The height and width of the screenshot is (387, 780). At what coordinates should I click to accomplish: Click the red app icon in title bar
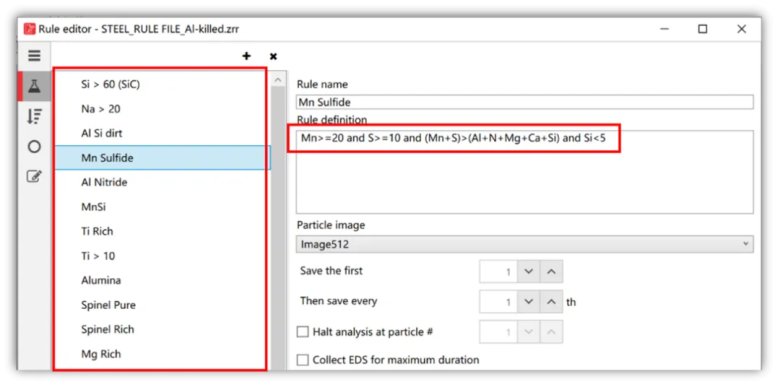pos(29,29)
